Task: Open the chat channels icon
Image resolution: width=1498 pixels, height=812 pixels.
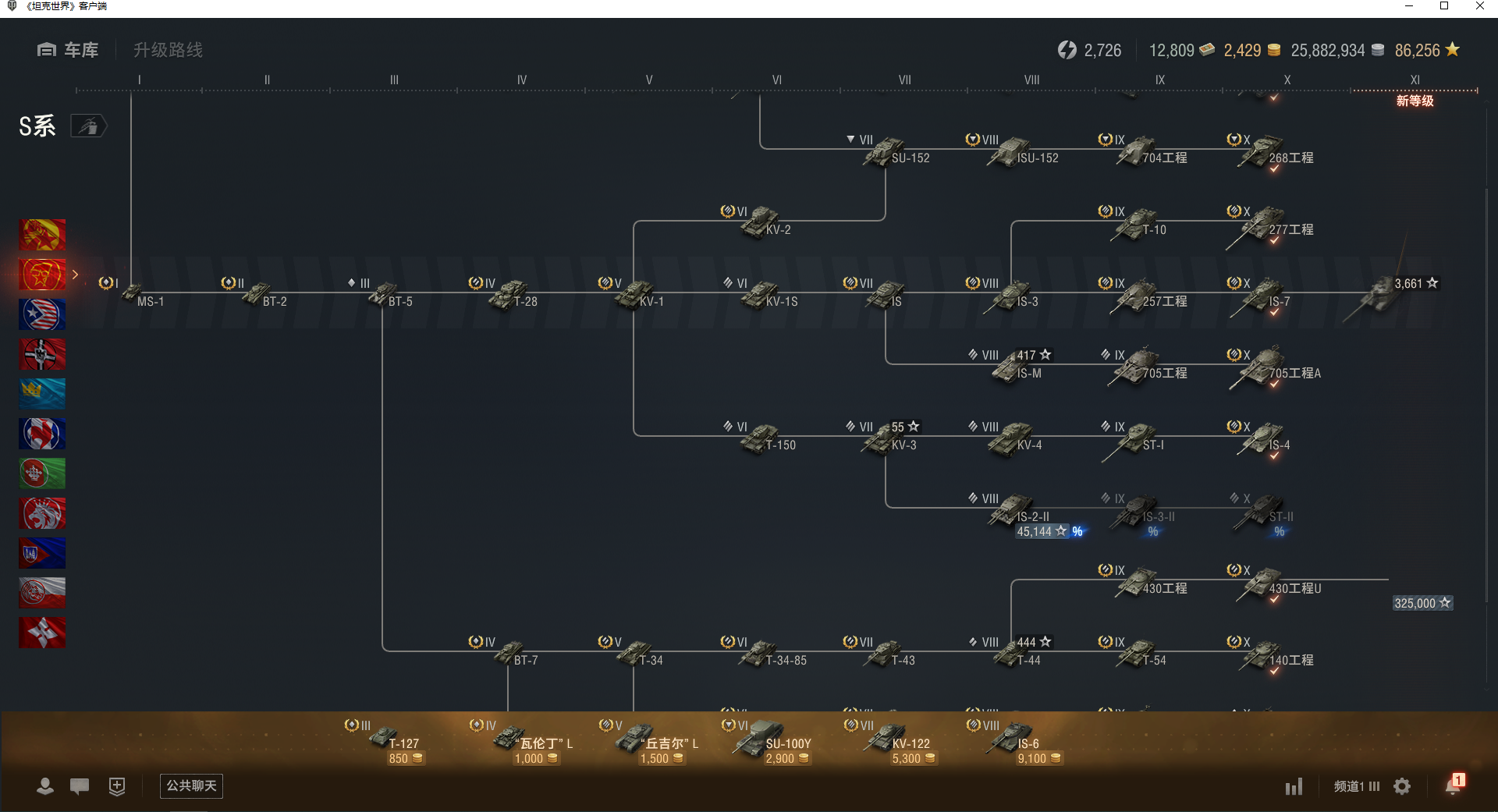Action: pos(80,786)
